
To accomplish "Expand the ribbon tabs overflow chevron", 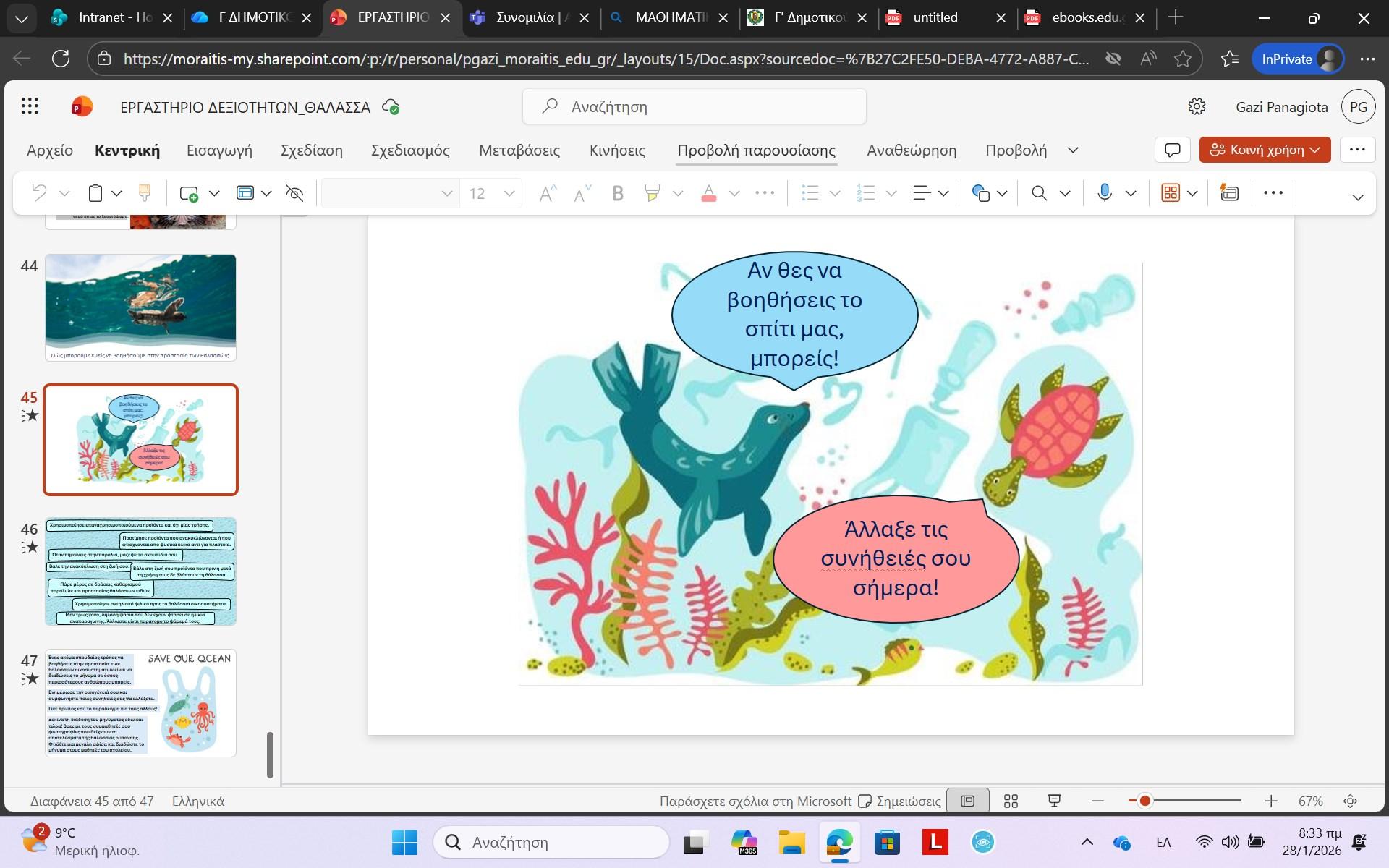I will pos(1073,150).
